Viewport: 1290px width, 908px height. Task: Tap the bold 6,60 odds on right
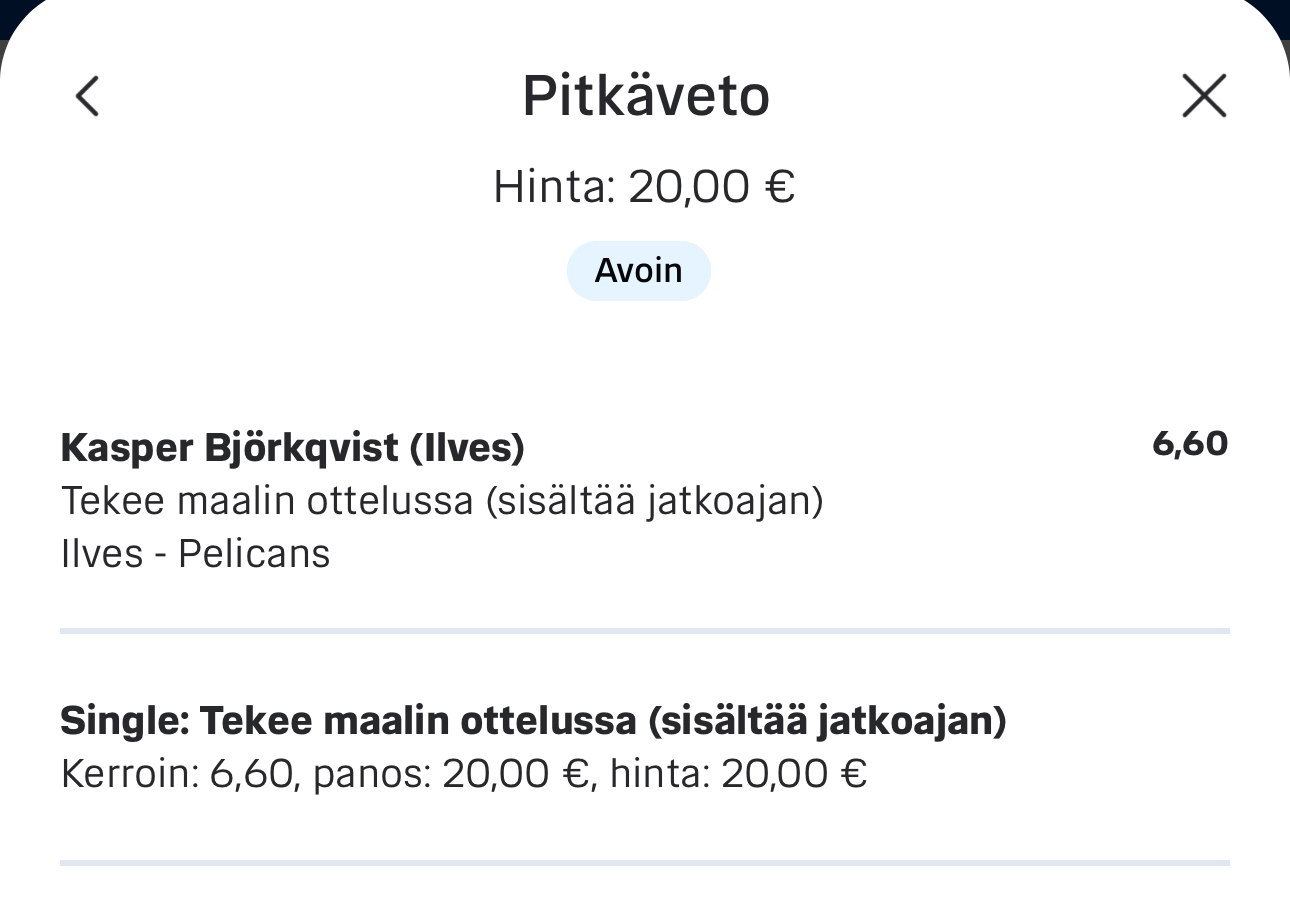pyautogui.click(x=1189, y=444)
